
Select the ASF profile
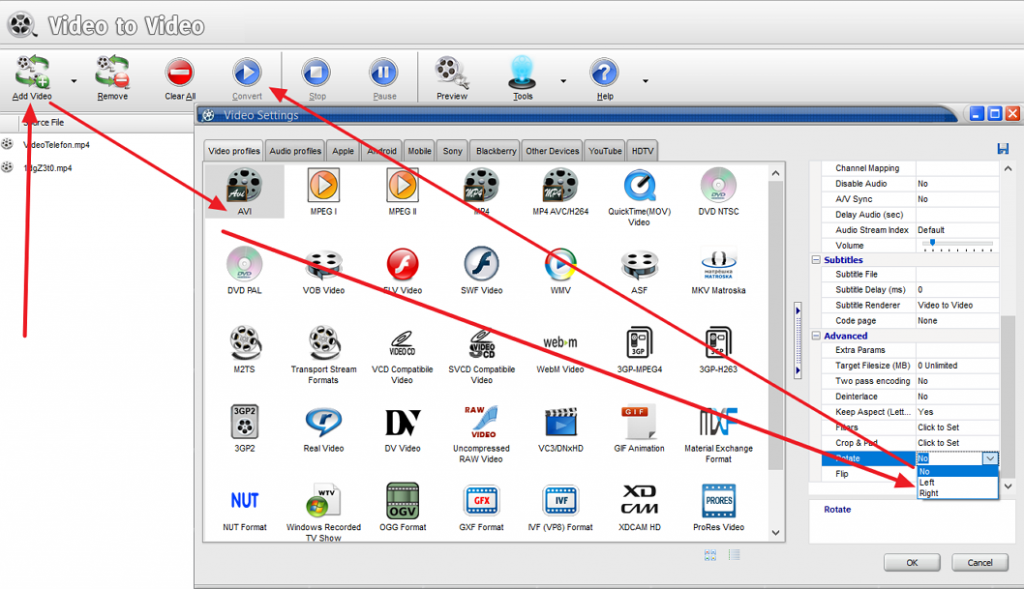[x=639, y=270]
